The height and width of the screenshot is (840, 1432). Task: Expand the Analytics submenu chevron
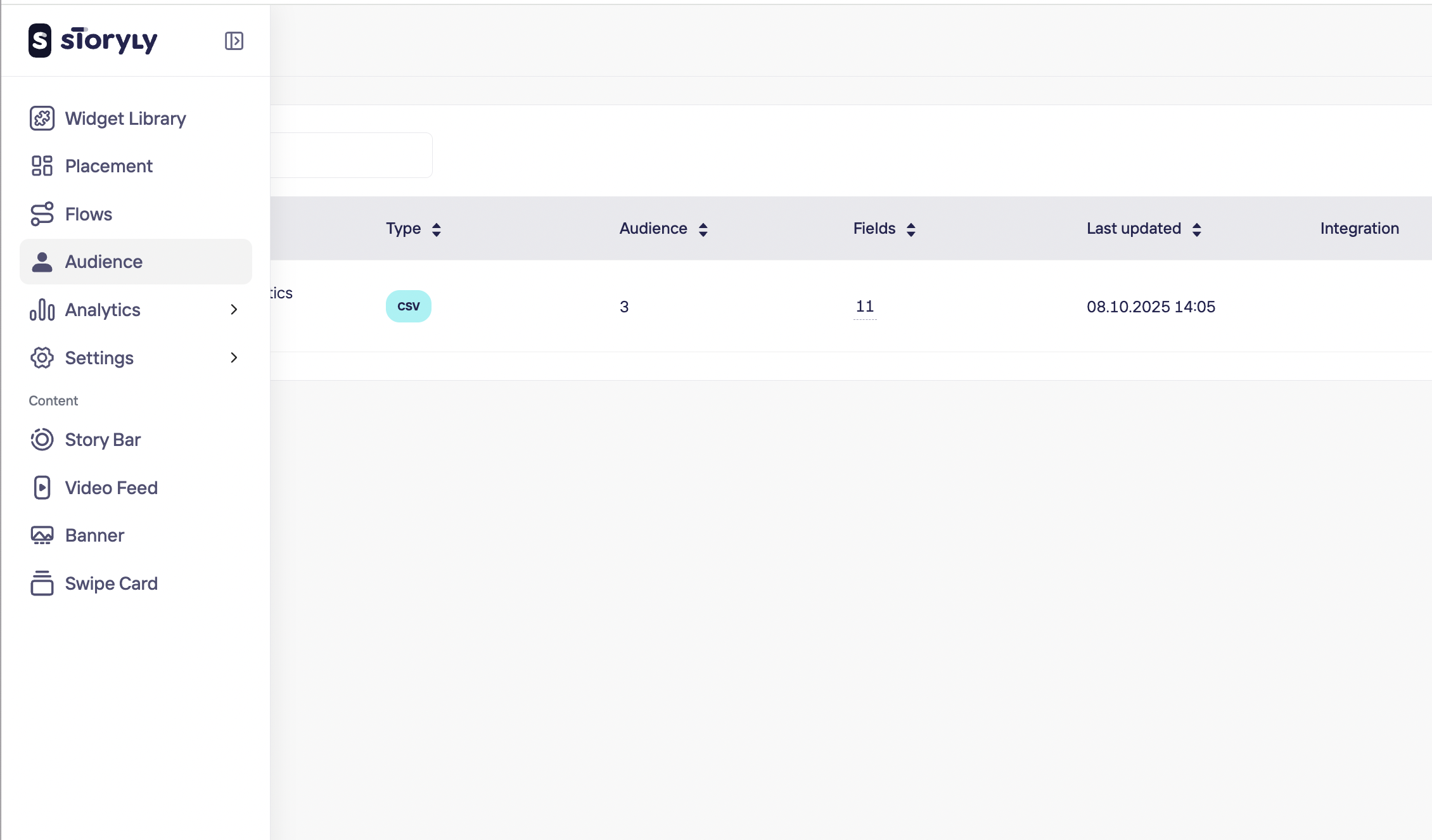pos(234,310)
